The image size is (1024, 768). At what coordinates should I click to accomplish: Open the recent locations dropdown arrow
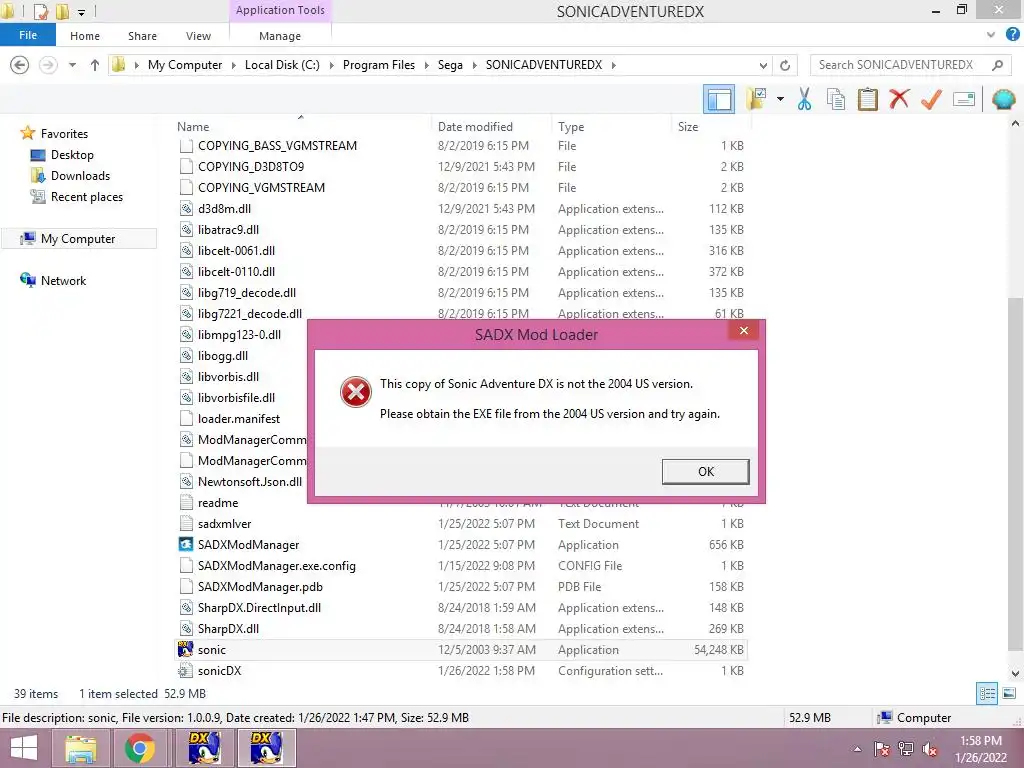(x=72, y=65)
